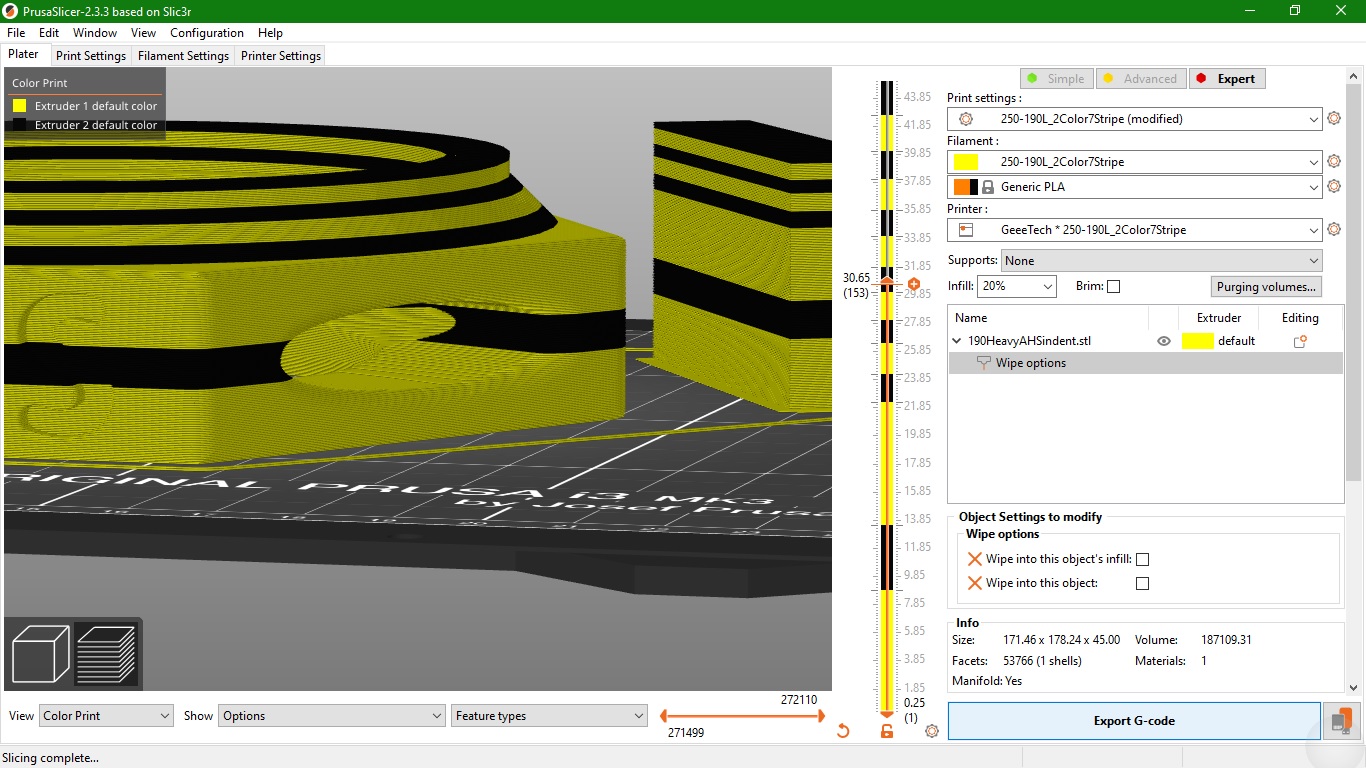Click the Wipe options funnel icon
This screenshot has width=1366, height=768.
click(x=983, y=363)
